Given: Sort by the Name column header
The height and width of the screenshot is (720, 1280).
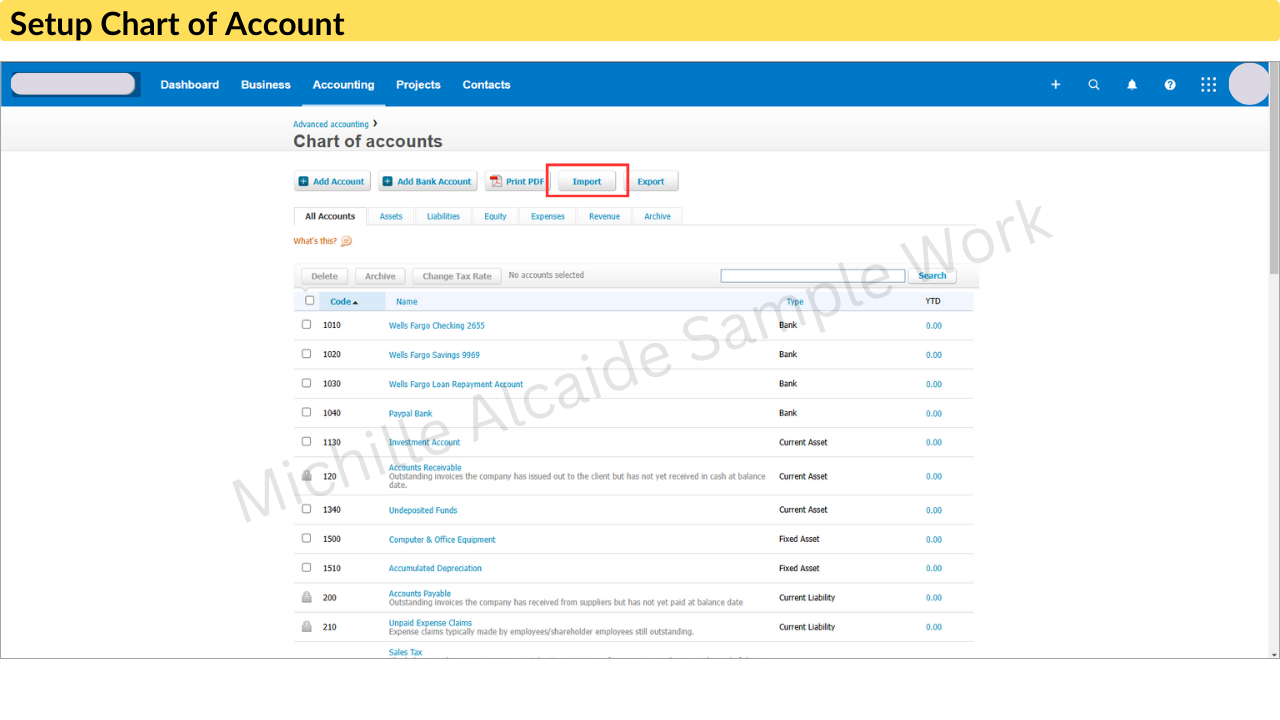Looking at the screenshot, I should [407, 301].
